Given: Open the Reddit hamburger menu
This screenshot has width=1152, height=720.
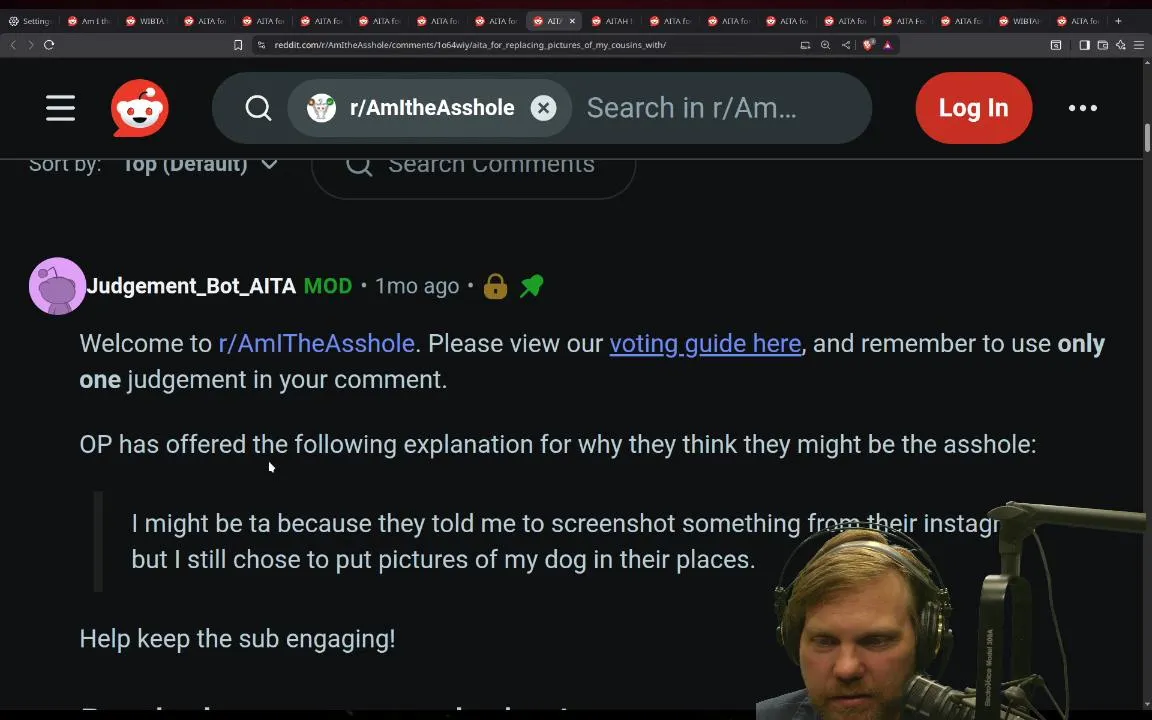Looking at the screenshot, I should 60,108.
